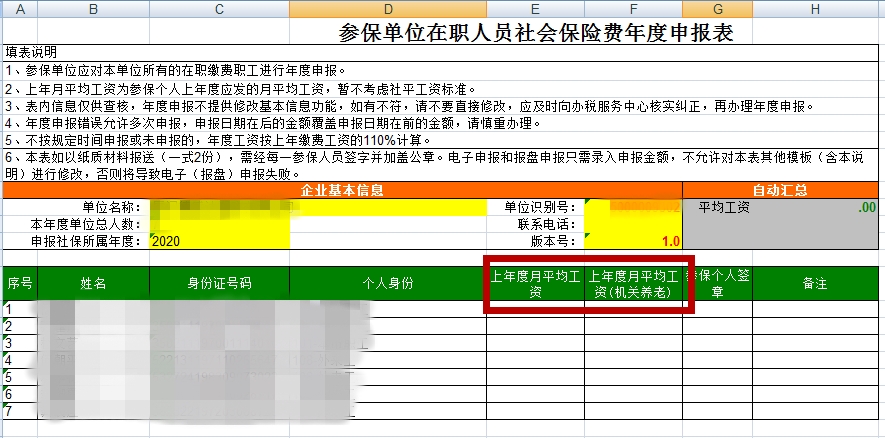The image size is (885, 438).
Task: Click the 身份证号码 column header
Action: point(220,283)
